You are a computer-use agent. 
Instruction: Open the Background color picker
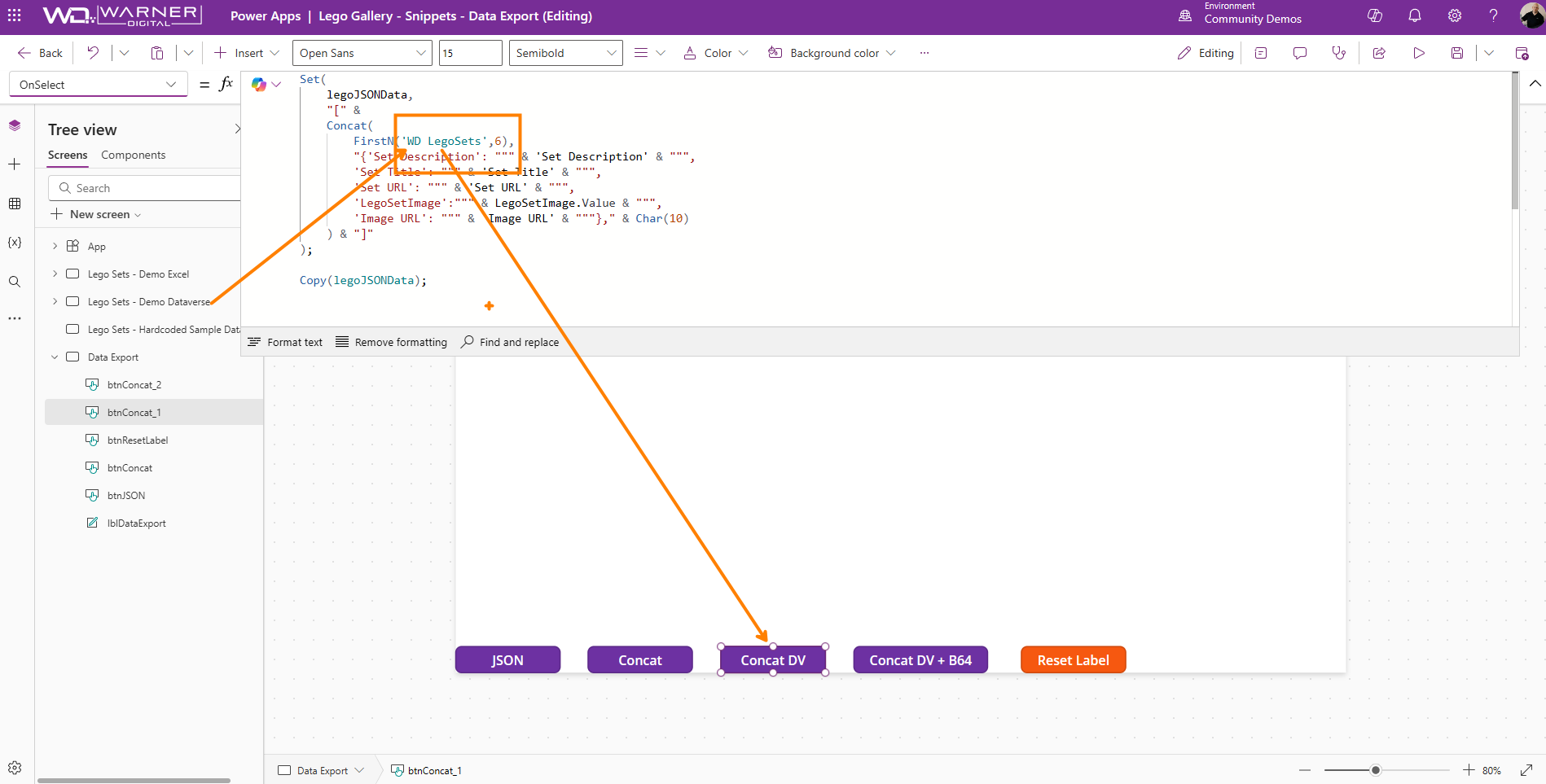(x=831, y=53)
